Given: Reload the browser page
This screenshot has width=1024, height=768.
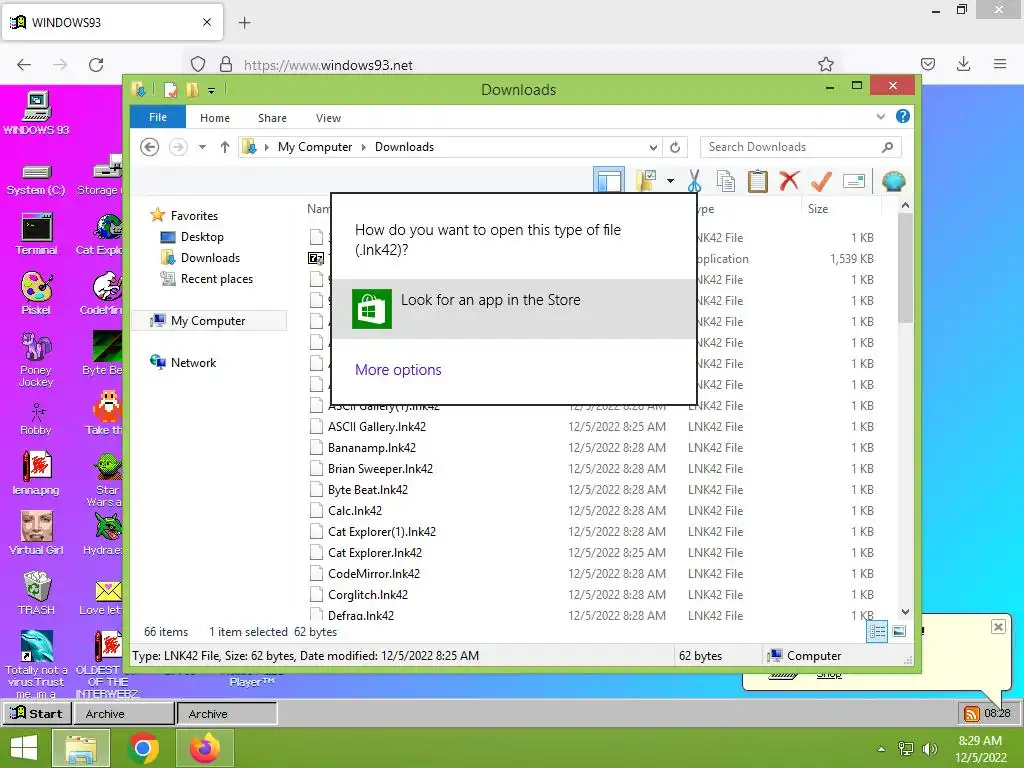Looking at the screenshot, I should pyautogui.click(x=96, y=65).
